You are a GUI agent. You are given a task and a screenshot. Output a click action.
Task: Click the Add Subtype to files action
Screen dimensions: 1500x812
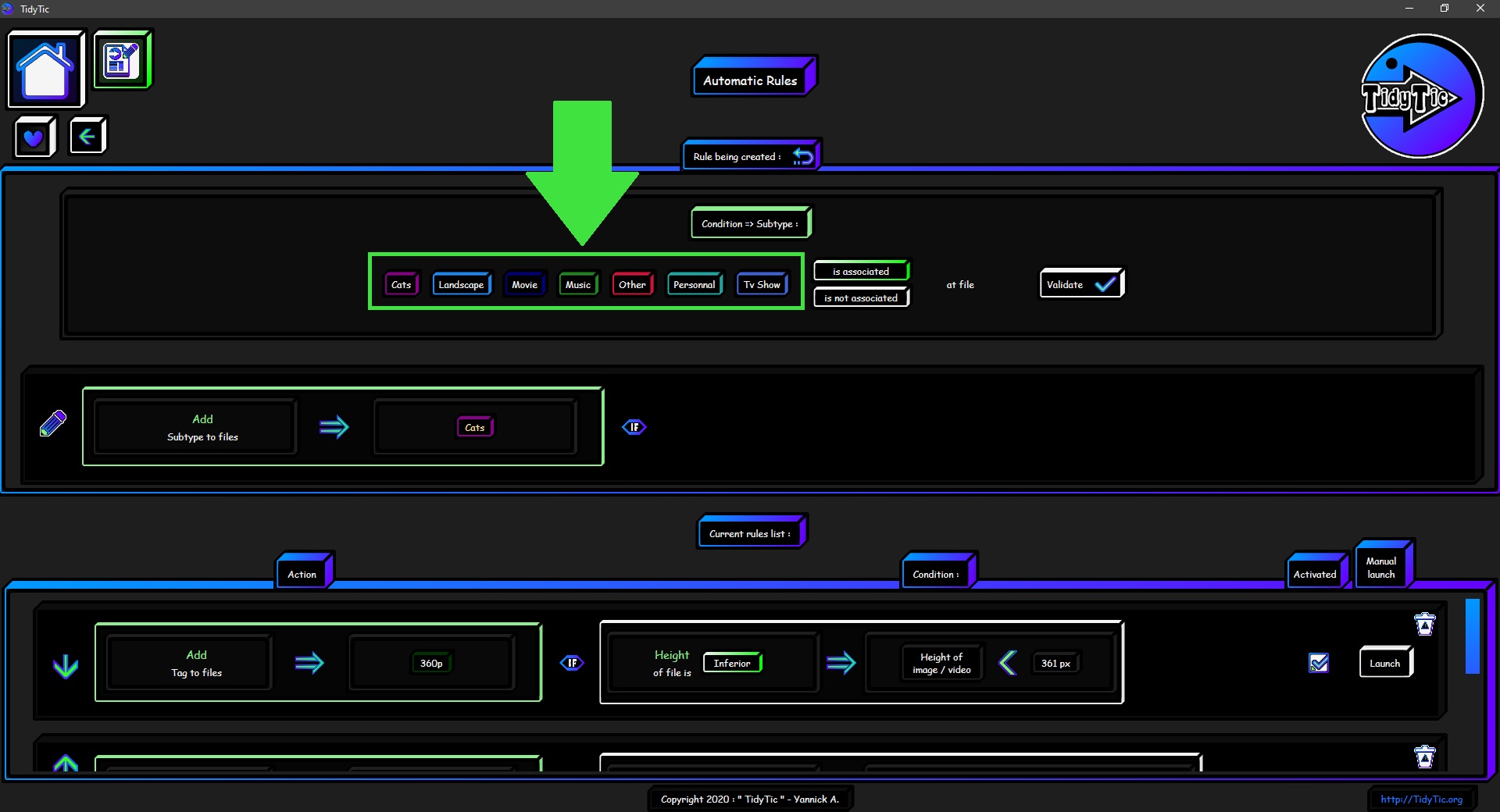[195, 427]
